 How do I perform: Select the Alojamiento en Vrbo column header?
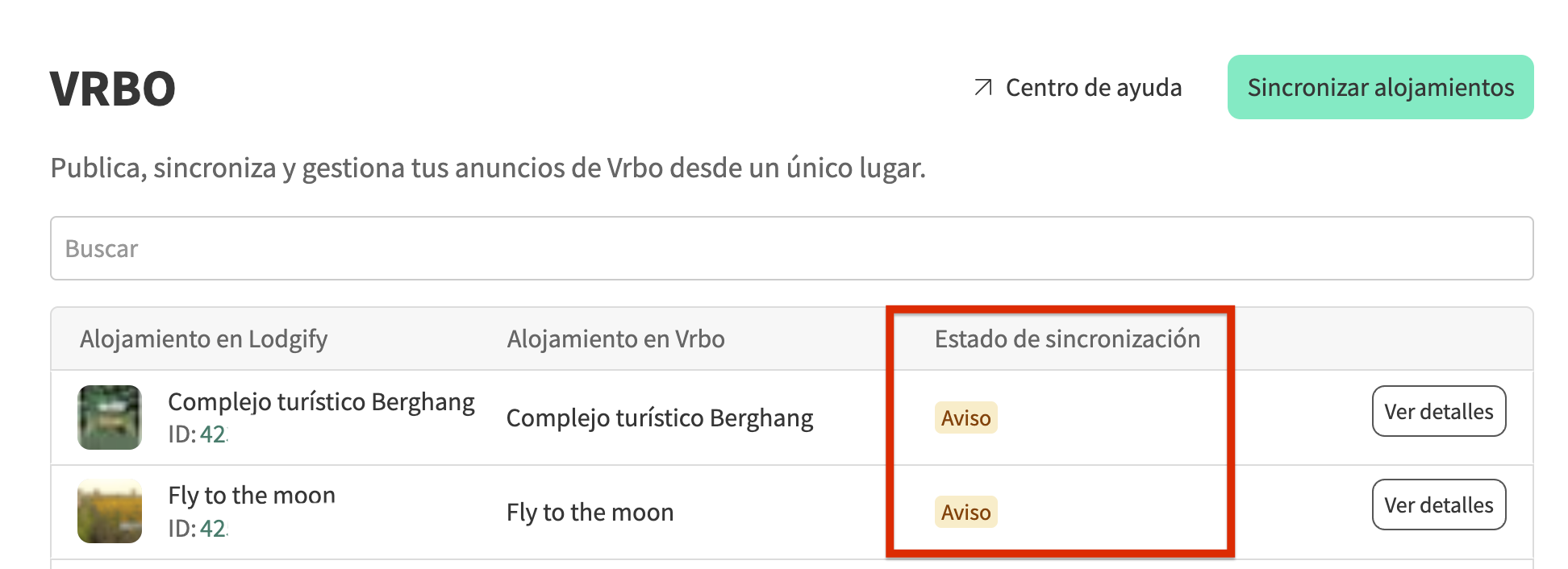click(x=615, y=339)
